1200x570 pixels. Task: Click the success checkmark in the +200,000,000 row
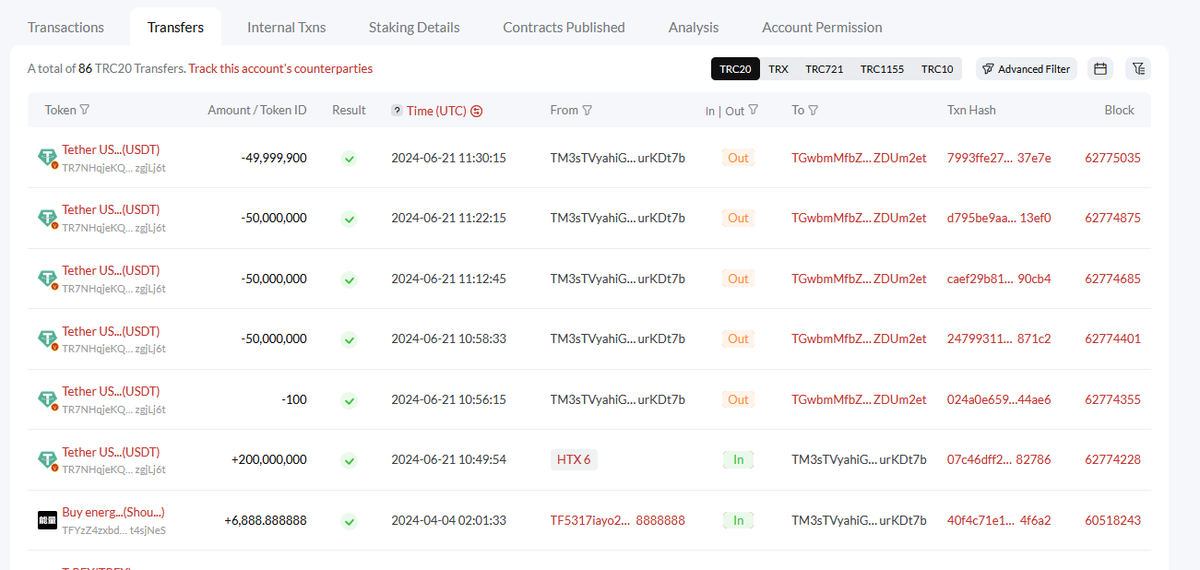(349, 460)
